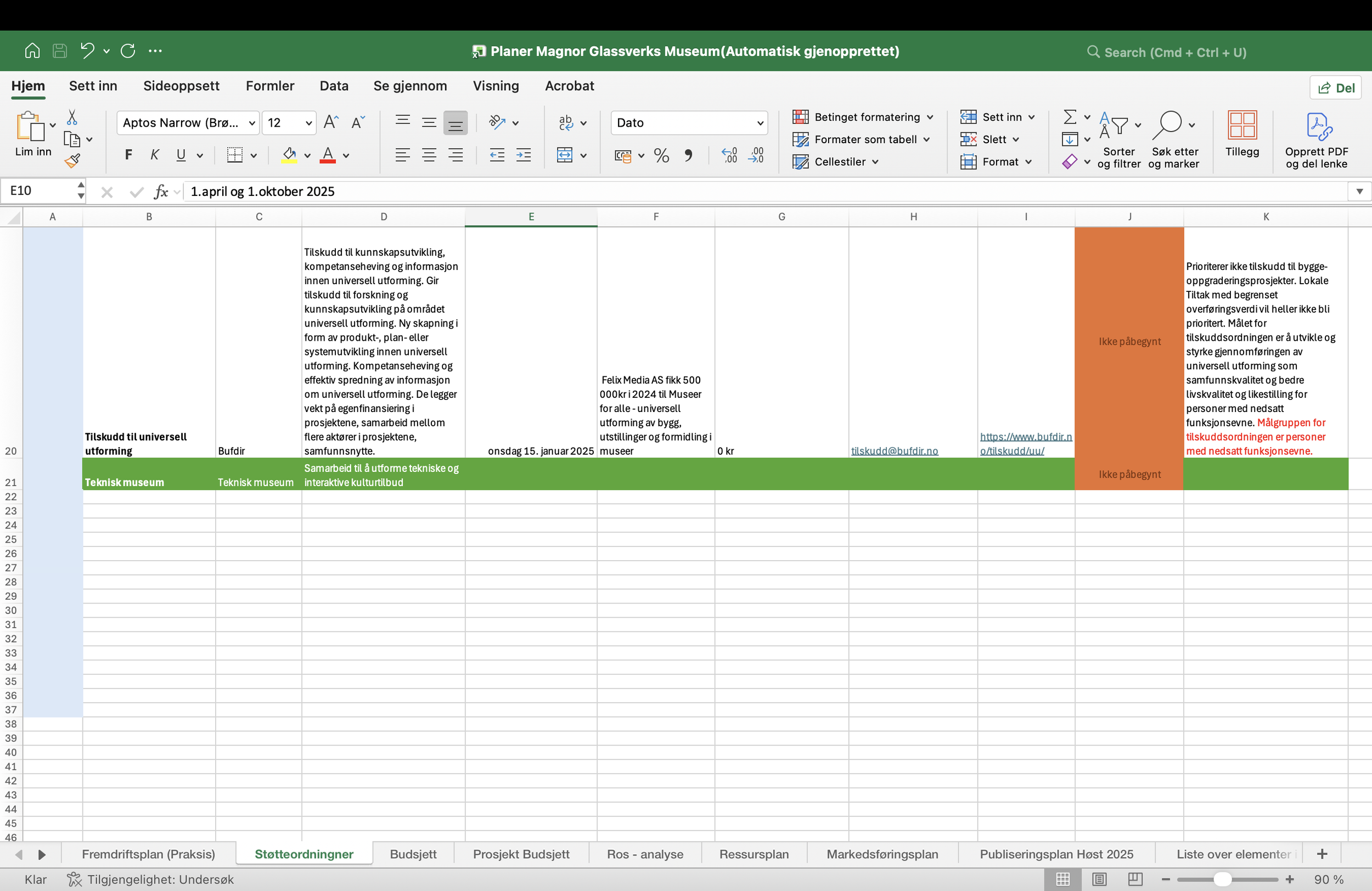Toggle bold F formatting
This screenshot has width=1372, height=891.
point(128,155)
